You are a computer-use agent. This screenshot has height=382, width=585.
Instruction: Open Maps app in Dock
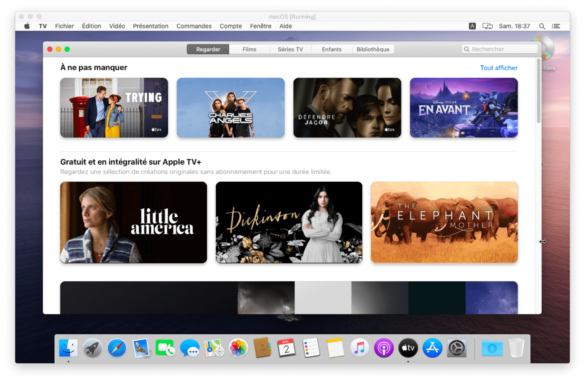[214, 348]
